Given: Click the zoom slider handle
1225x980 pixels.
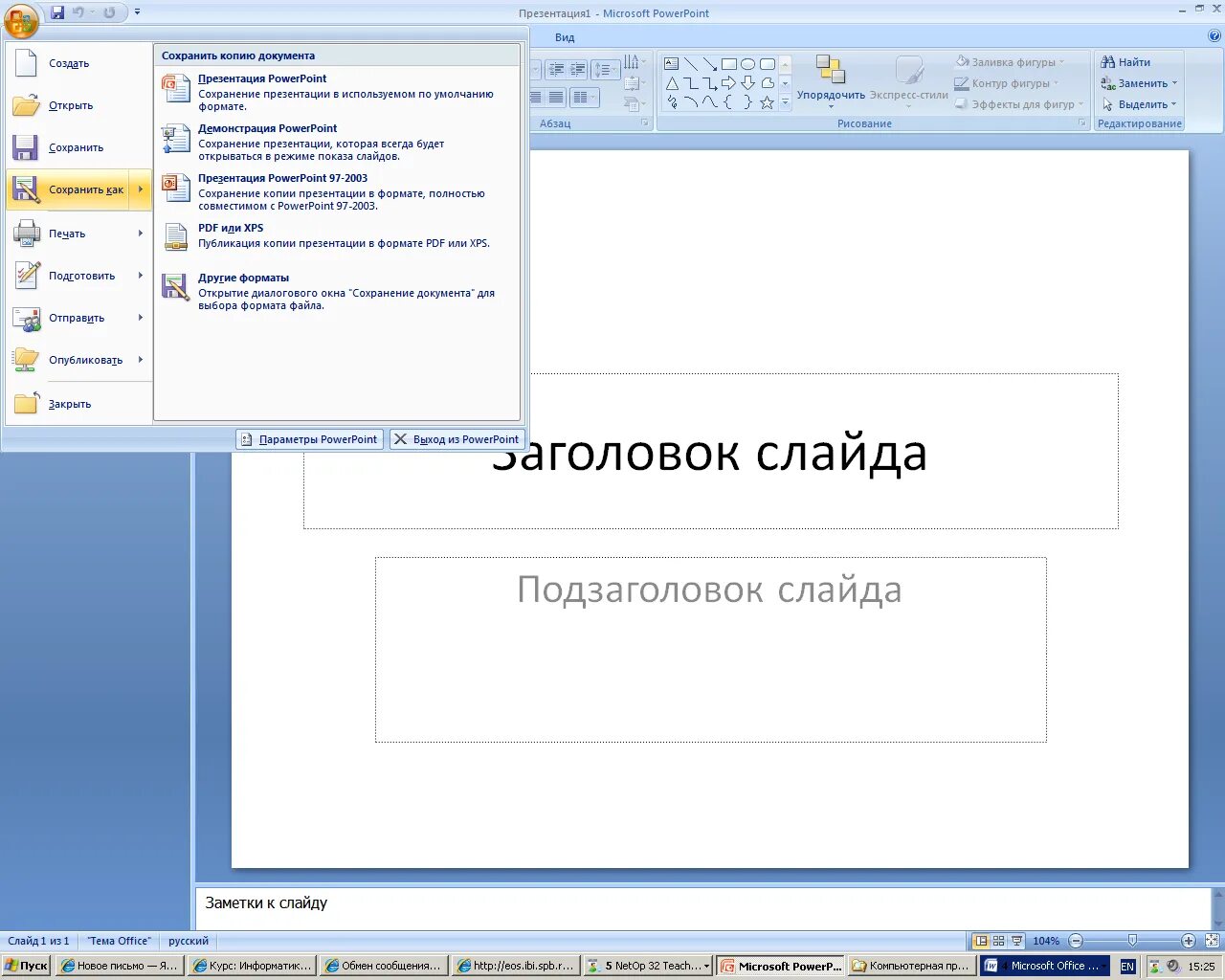Looking at the screenshot, I should 1132,941.
